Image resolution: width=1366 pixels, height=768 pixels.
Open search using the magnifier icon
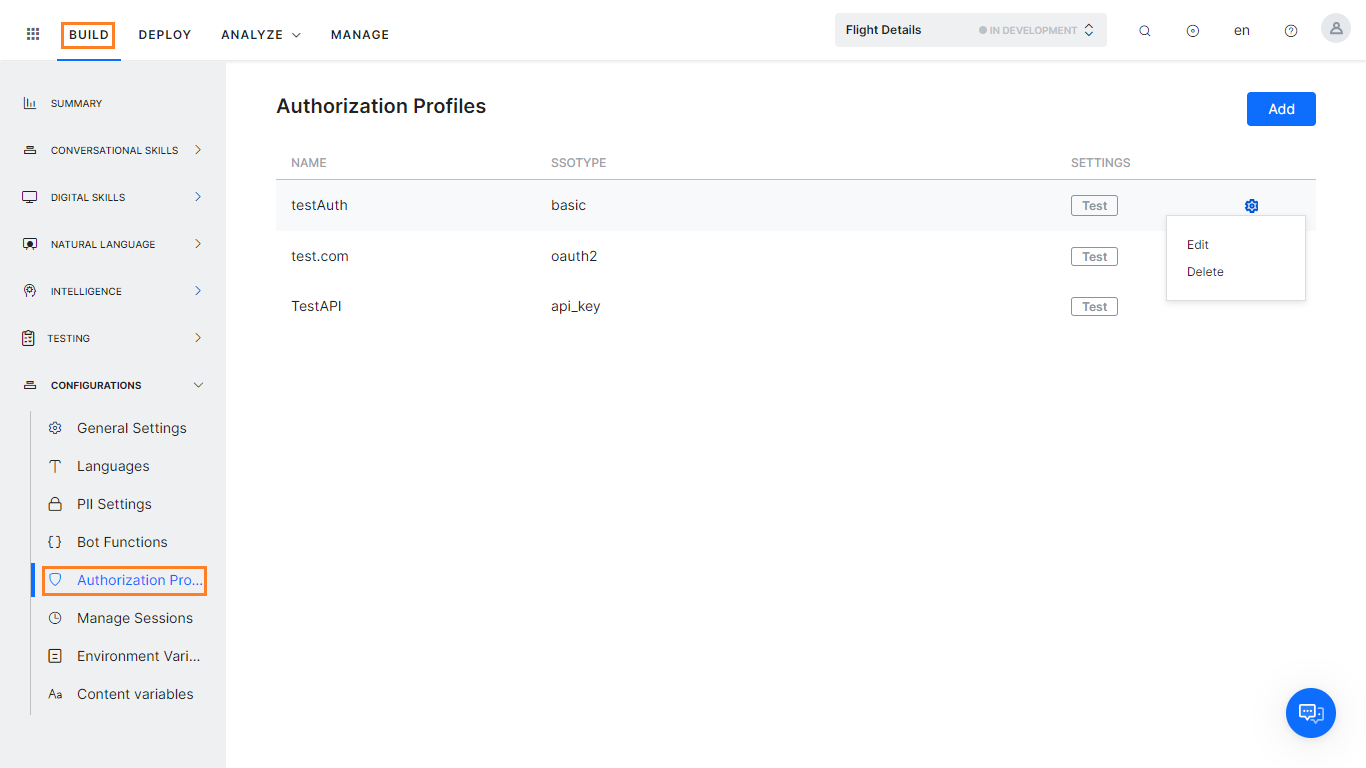pyautogui.click(x=1144, y=30)
